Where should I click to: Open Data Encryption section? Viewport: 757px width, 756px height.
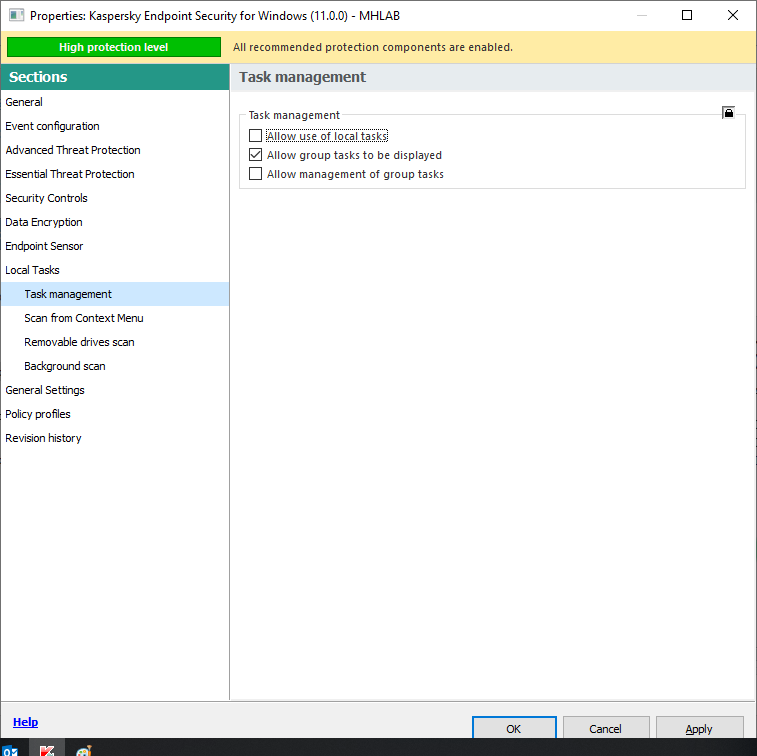point(115,222)
